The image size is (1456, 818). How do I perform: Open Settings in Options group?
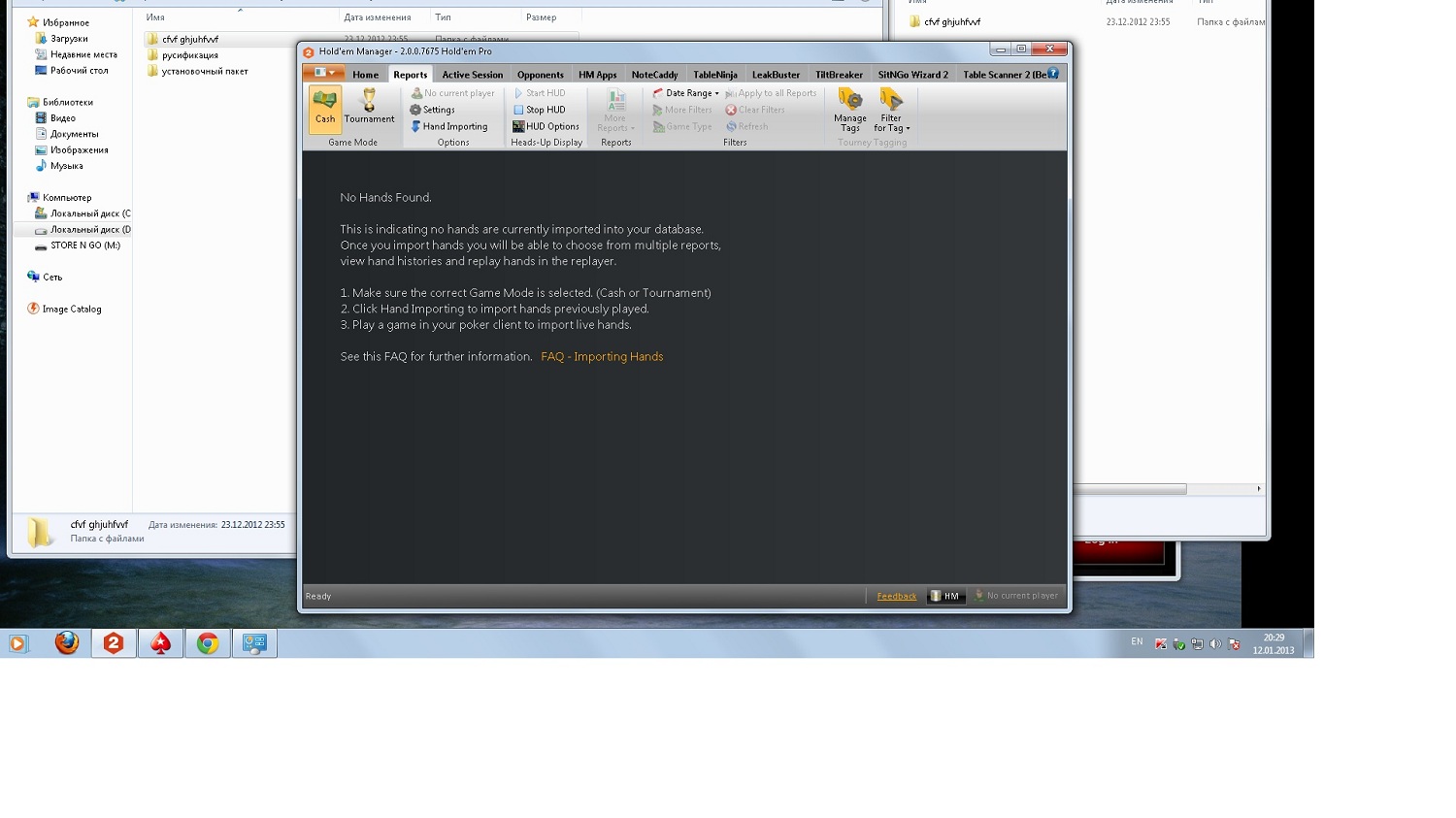pos(432,110)
